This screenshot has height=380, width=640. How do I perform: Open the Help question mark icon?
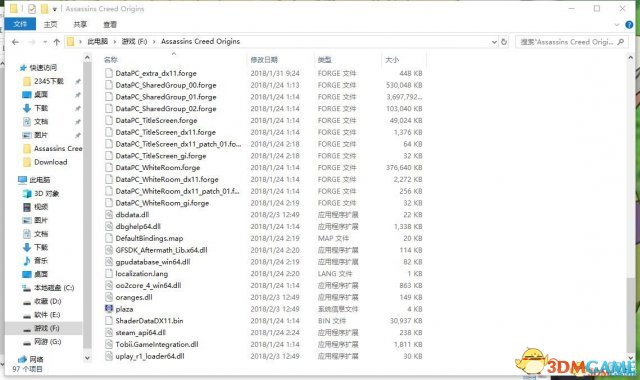629,24
